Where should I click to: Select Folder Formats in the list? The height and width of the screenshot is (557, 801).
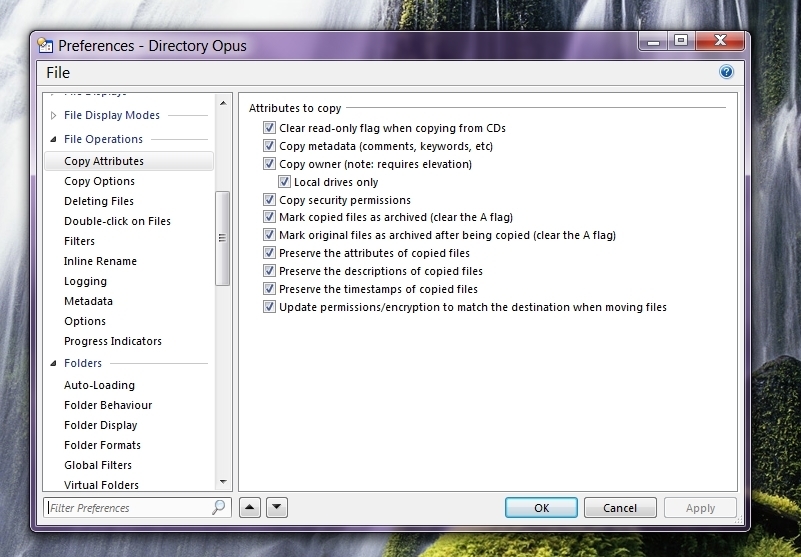click(x=102, y=445)
